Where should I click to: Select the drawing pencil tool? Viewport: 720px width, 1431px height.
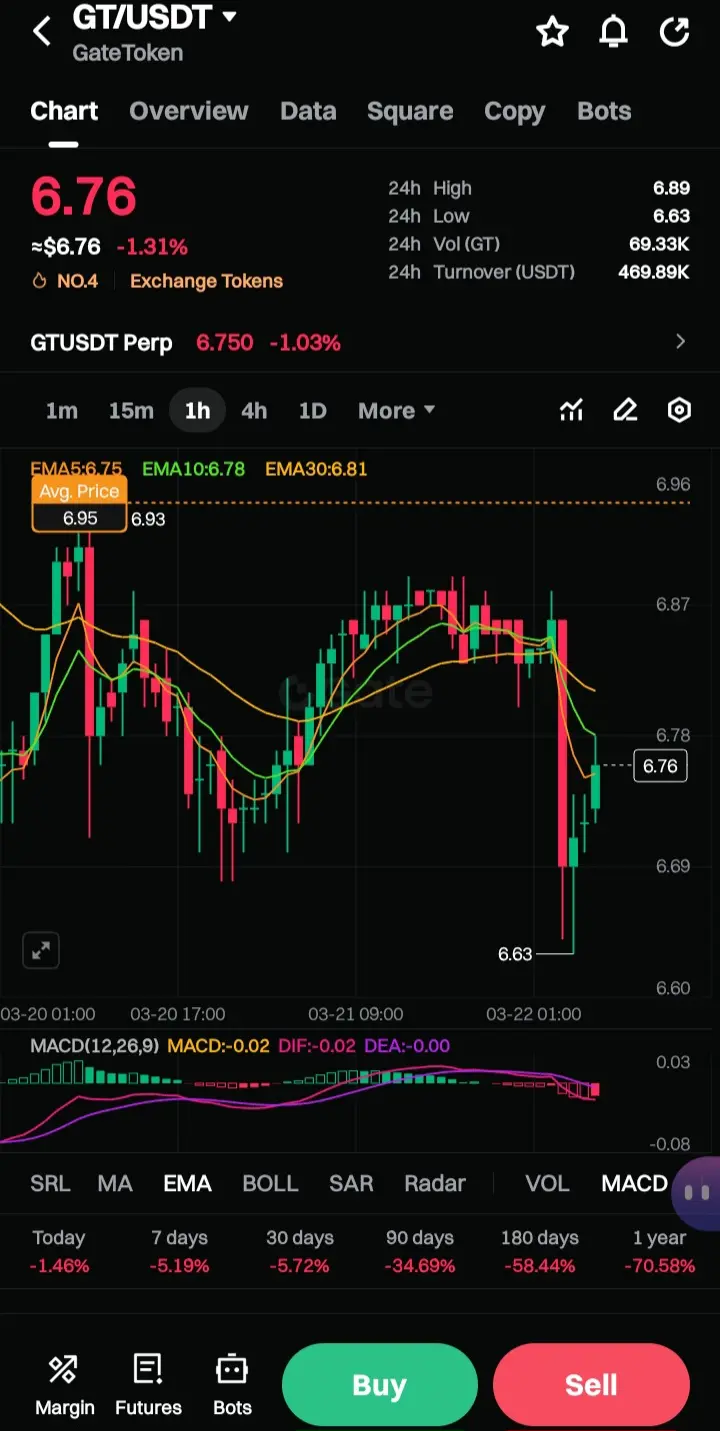pyautogui.click(x=625, y=410)
